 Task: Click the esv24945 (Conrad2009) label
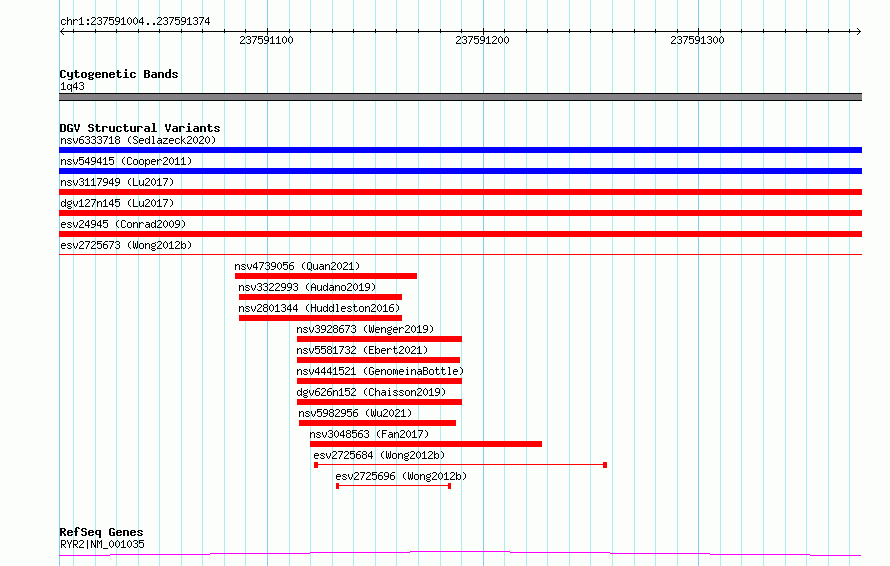123,224
